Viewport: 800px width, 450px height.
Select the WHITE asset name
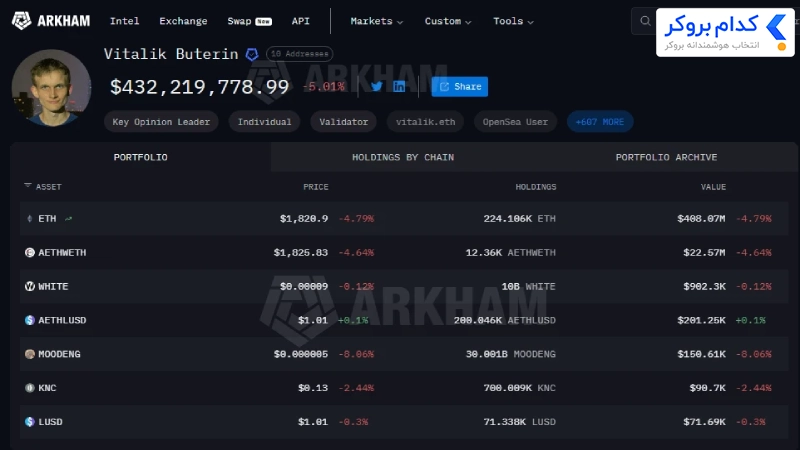click(53, 286)
